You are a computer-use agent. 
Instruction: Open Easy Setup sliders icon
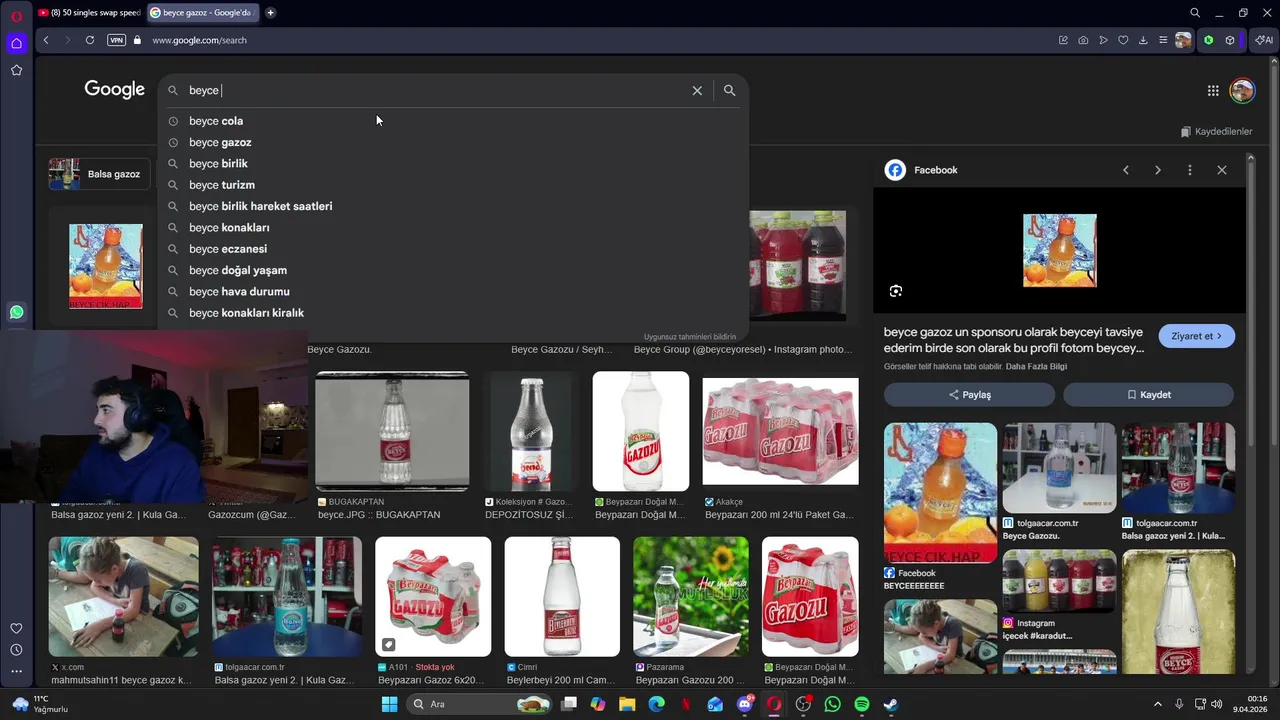[1163, 40]
